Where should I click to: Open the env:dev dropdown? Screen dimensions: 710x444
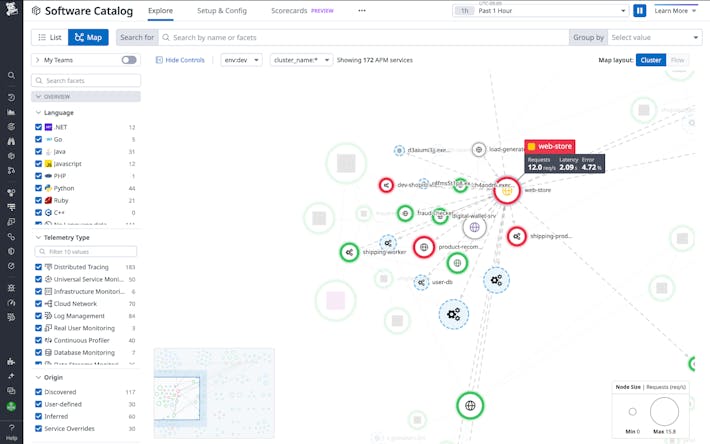[241, 60]
